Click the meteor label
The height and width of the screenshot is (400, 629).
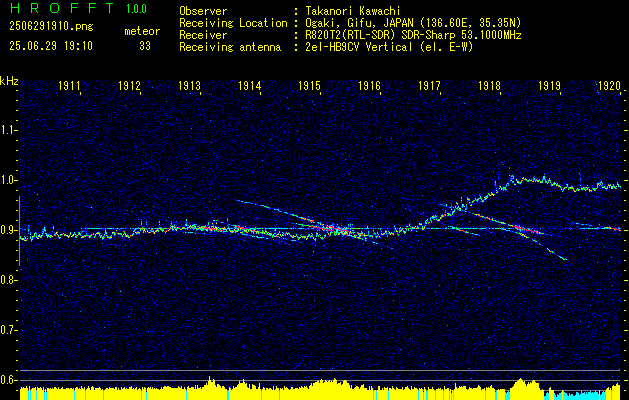click(x=142, y=31)
